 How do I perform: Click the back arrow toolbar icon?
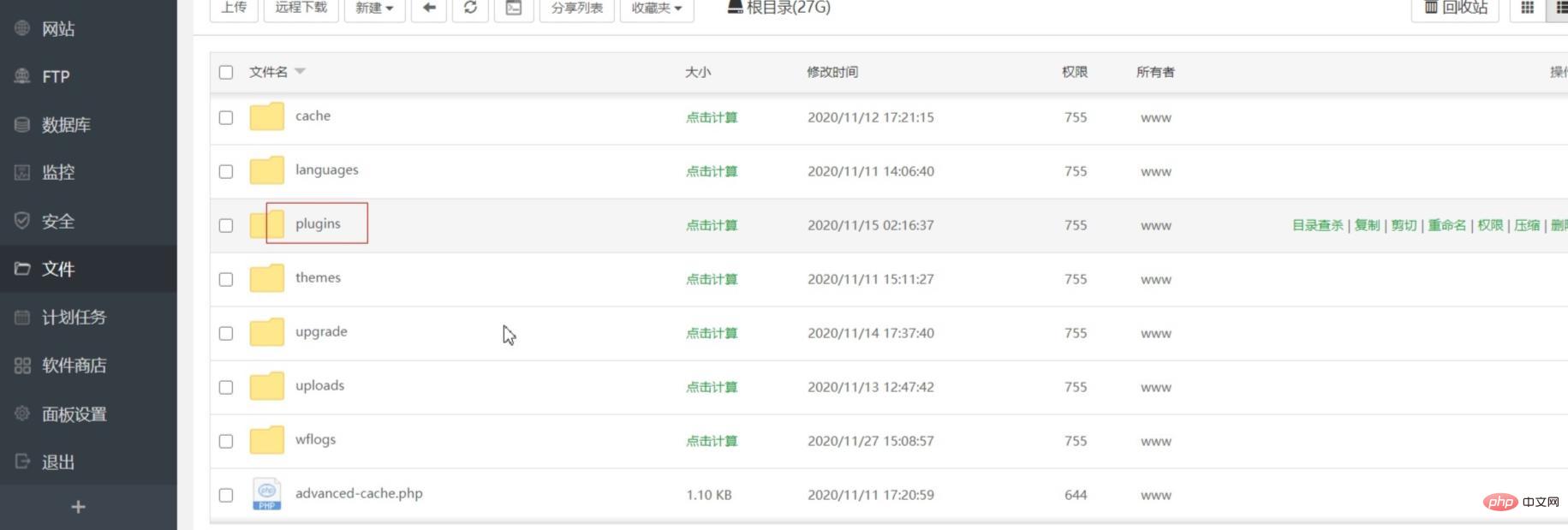[x=429, y=9]
